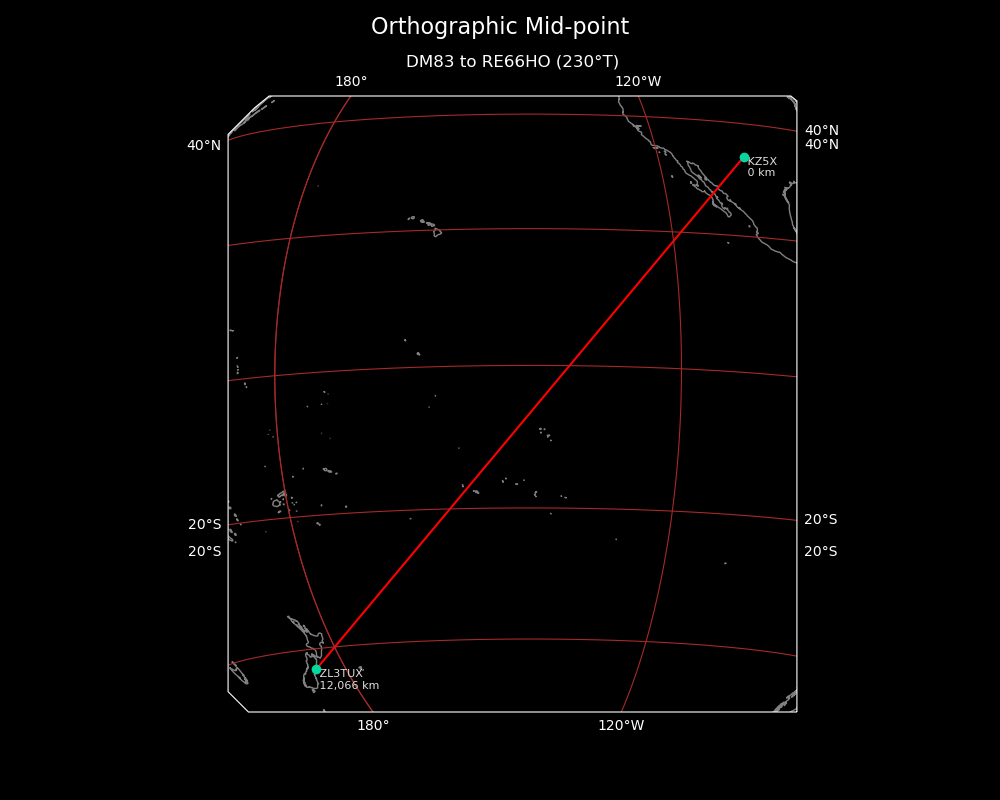
Task: Click the Orthographic Mid-point title
Action: click(x=500, y=27)
